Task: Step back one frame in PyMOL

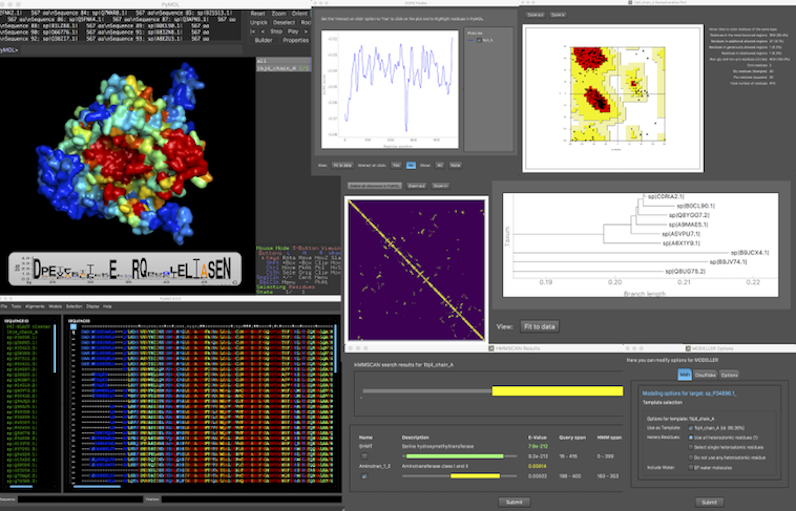Action: click(x=262, y=31)
